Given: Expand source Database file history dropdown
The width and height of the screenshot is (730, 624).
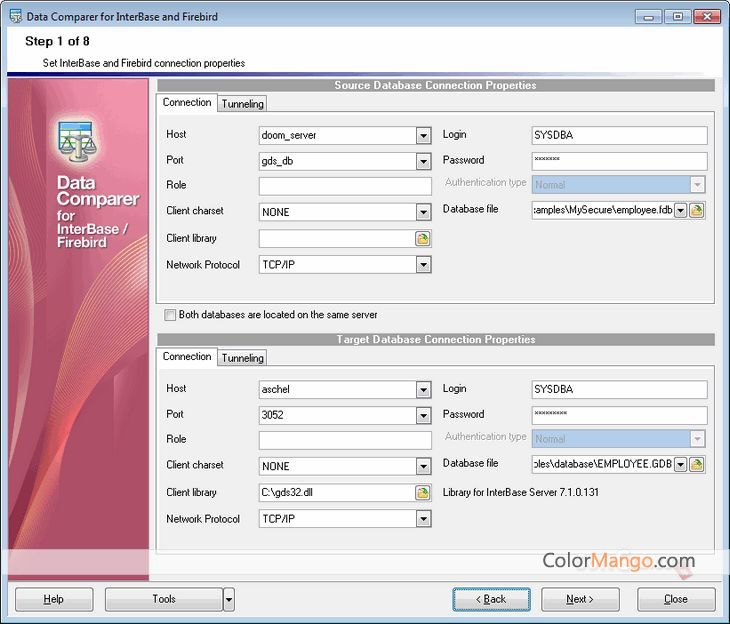Looking at the screenshot, I should 681,210.
